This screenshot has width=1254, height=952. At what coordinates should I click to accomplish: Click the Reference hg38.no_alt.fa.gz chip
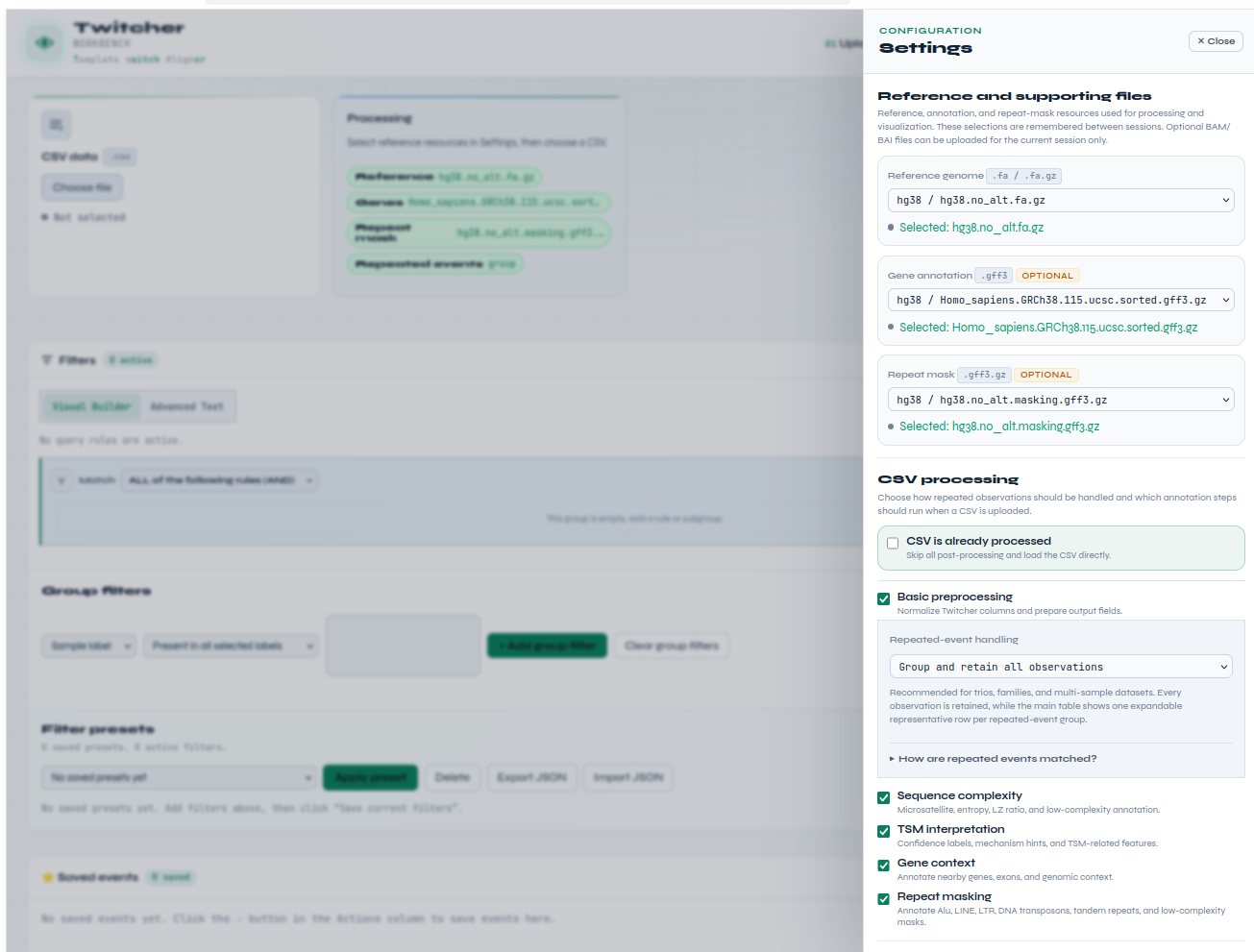[444, 177]
